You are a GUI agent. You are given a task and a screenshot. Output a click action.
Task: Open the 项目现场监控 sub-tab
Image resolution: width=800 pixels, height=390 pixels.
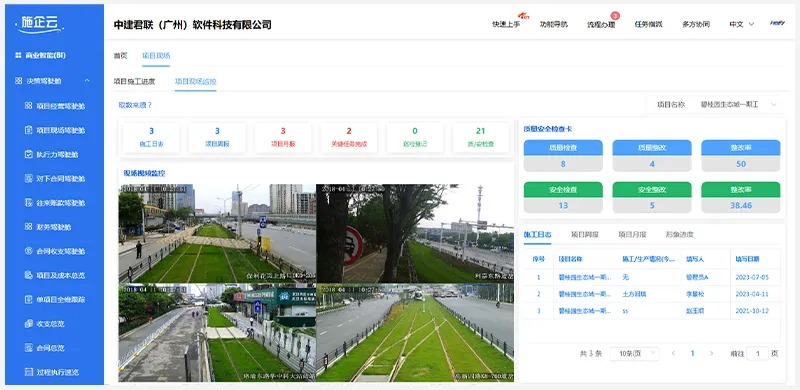(x=195, y=81)
